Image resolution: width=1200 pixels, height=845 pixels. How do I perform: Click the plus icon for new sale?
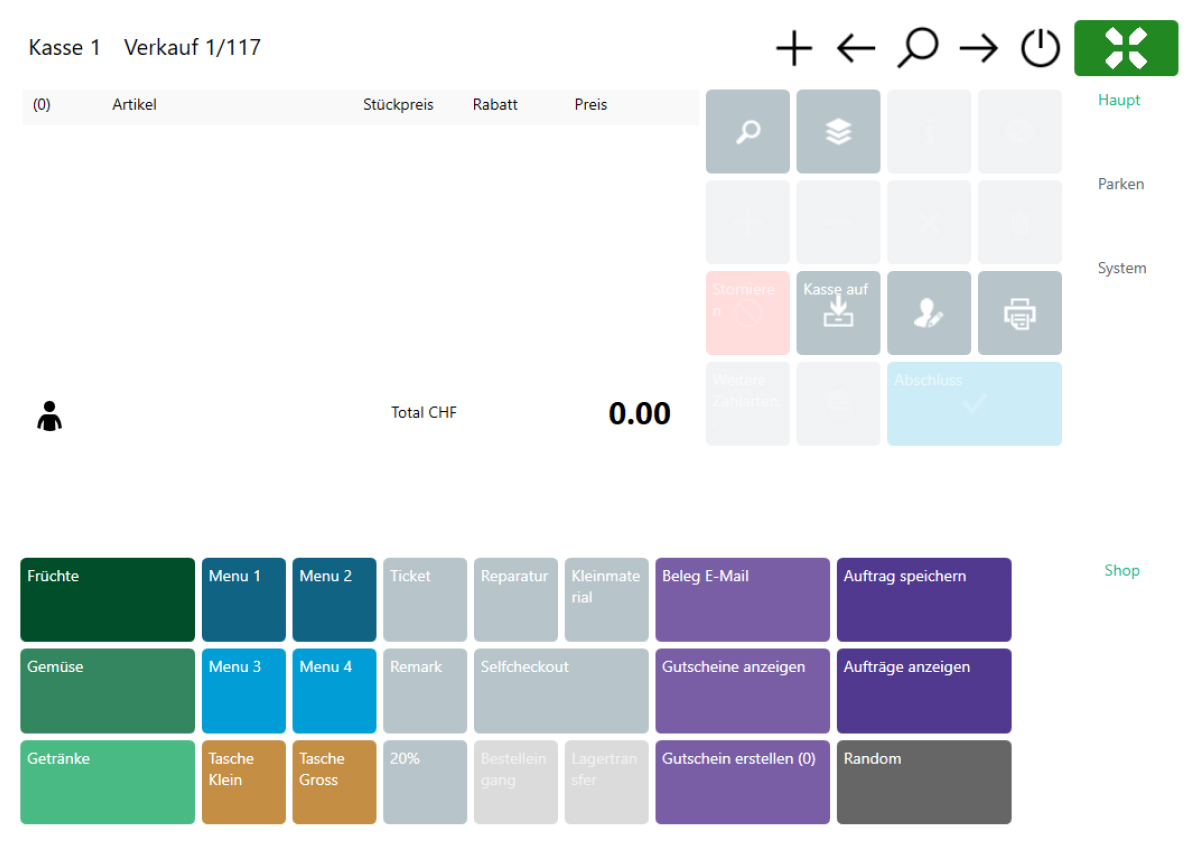pos(794,48)
